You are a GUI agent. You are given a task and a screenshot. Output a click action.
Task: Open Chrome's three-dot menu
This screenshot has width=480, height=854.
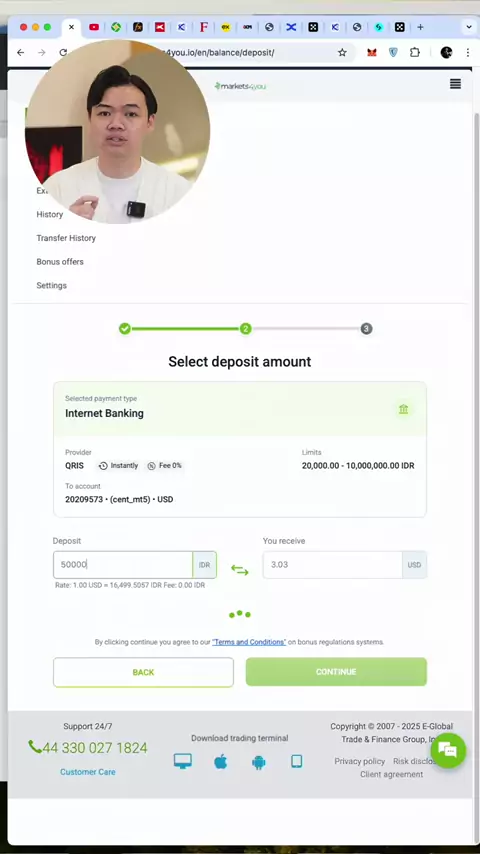(467, 52)
